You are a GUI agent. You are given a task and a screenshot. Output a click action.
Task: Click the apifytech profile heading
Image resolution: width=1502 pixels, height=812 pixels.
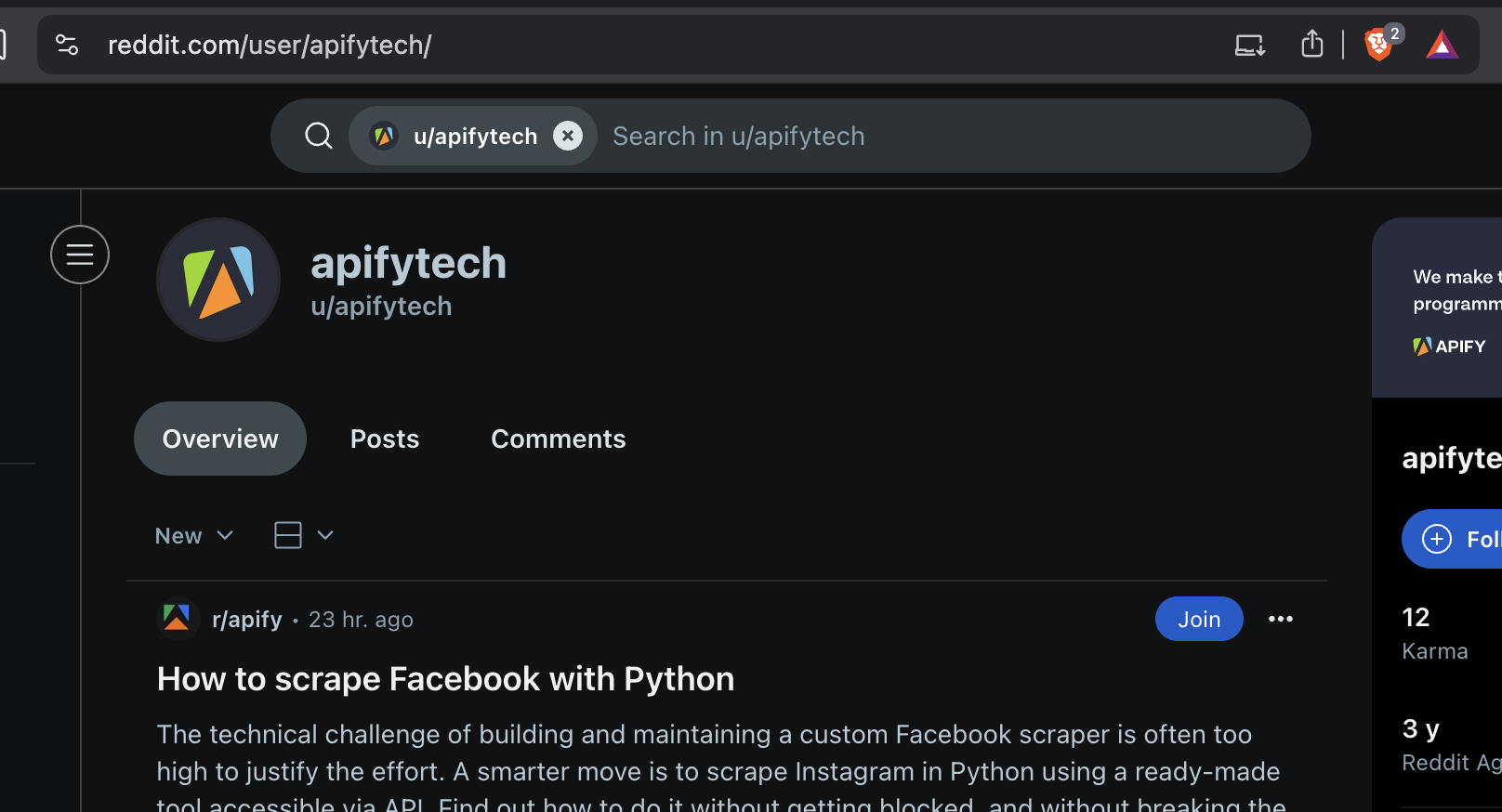pos(408,263)
